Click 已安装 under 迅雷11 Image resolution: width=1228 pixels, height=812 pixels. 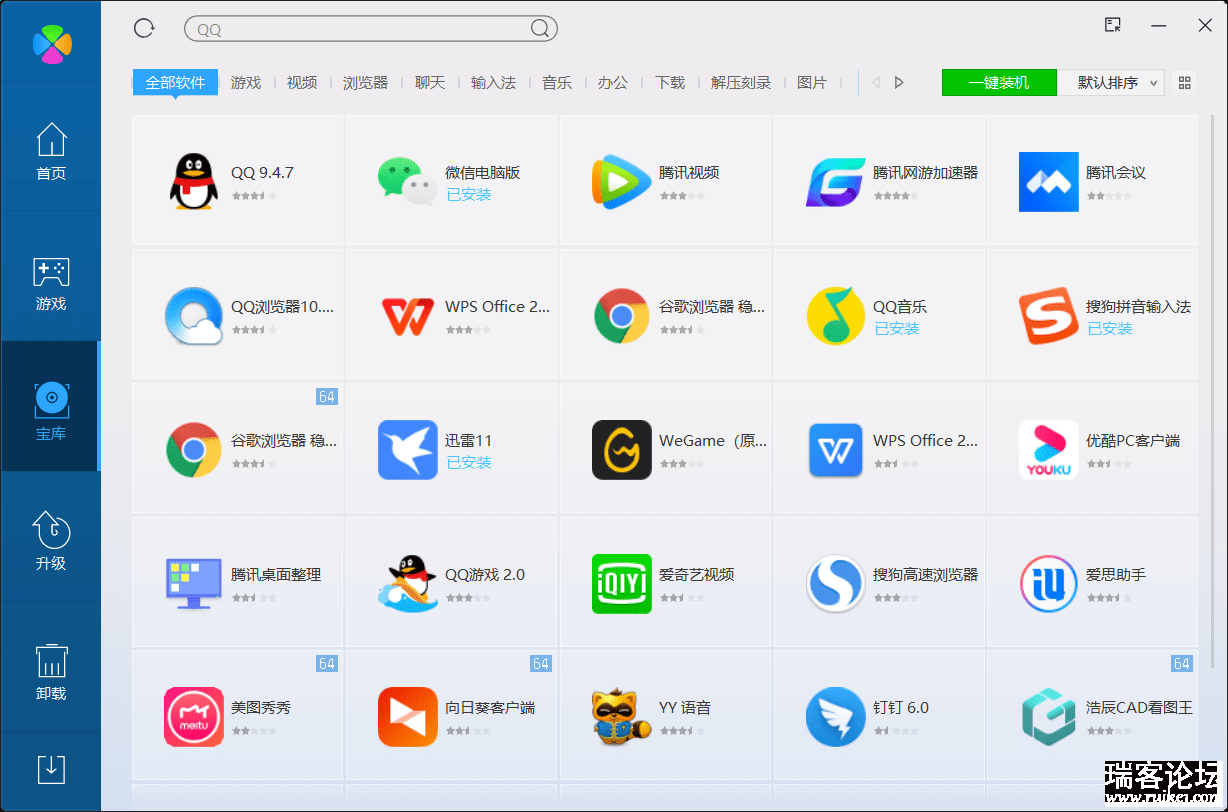[469, 463]
